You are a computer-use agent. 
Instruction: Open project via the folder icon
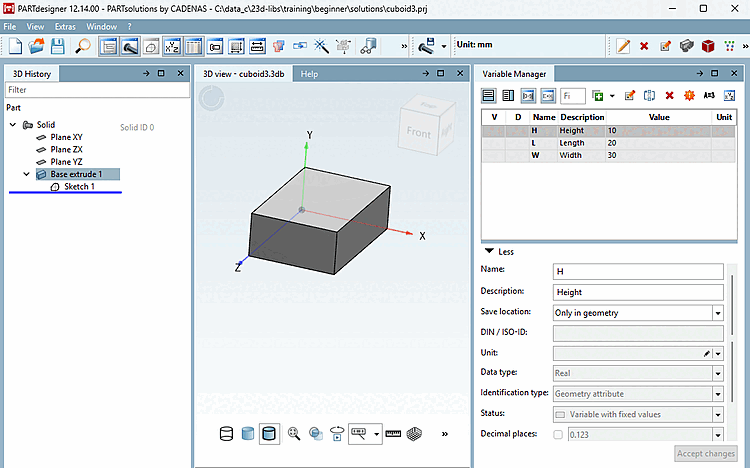click(x=36, y=46)
